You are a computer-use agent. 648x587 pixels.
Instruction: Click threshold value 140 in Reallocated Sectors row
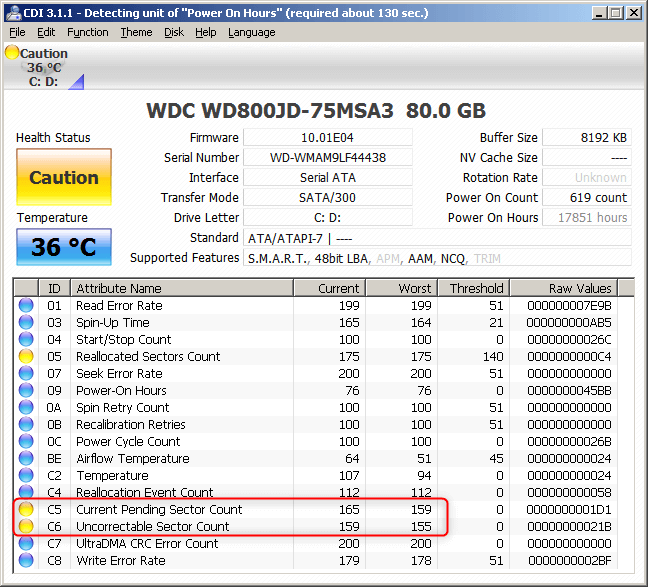pos(493,356)
